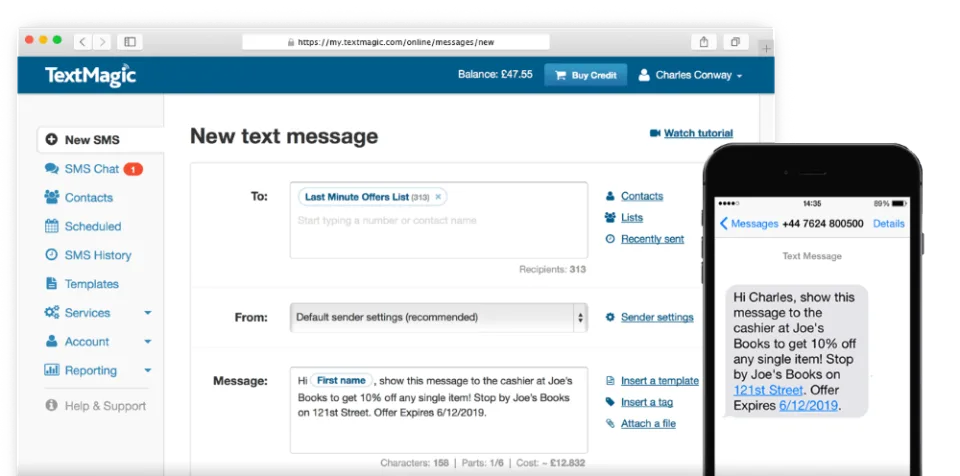Screen dimensions: 960x476
Task: Click the Help & Support info icon
Action: 51,406
